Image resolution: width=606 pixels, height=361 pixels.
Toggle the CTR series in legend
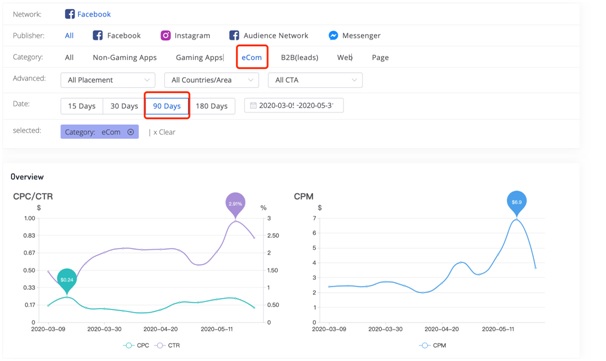coord(167,345)
